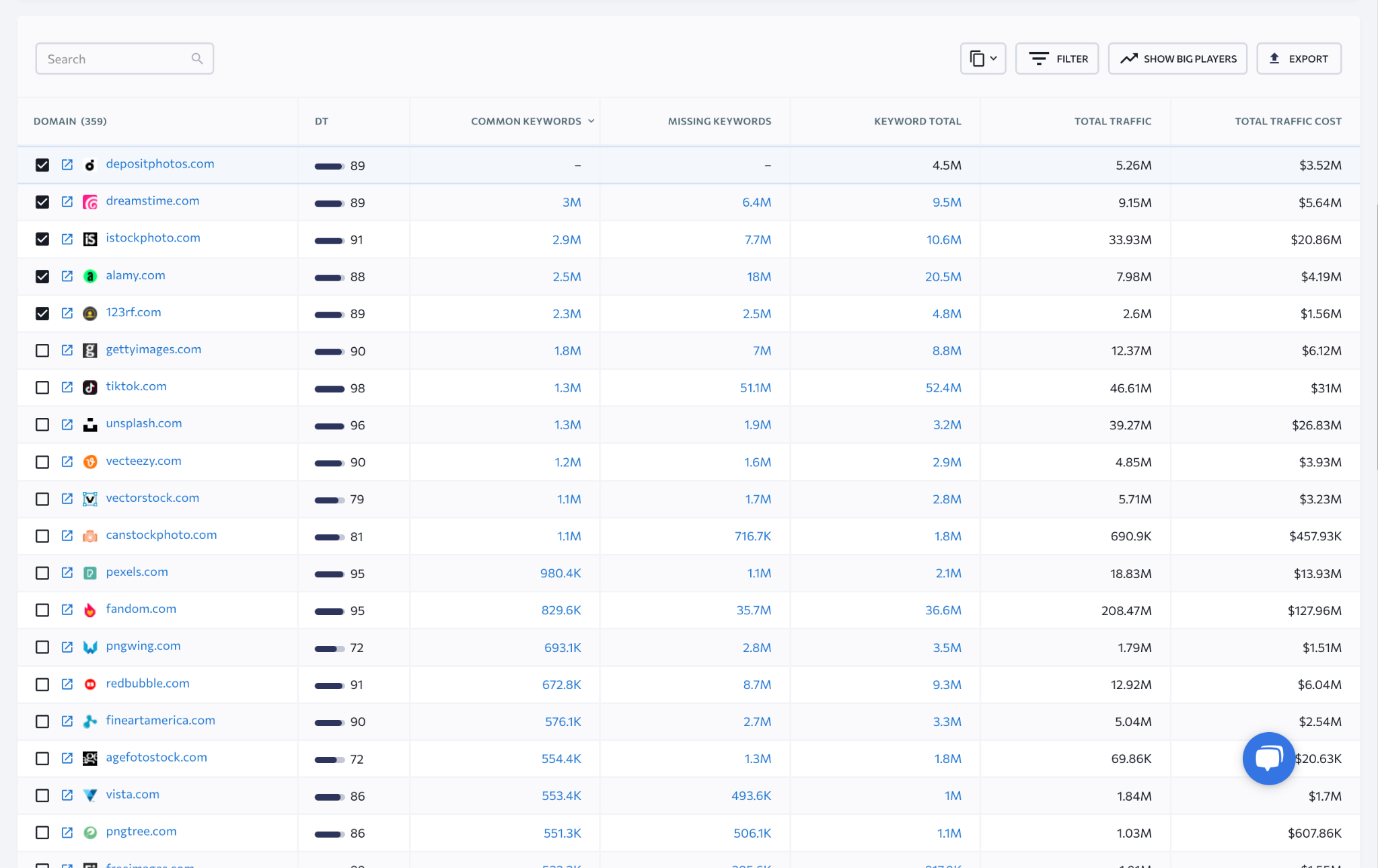Image resolution: width=1378 pixels, height=868 pixels.
Task: Click the external link icon for pexels.com
Action: tap(66, 572)
